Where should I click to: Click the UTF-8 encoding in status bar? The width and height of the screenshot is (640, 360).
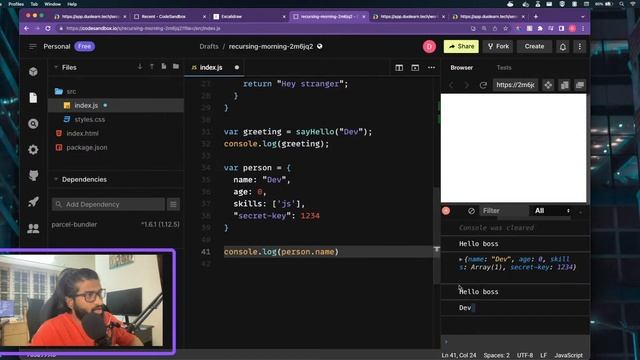click(525, 356)
